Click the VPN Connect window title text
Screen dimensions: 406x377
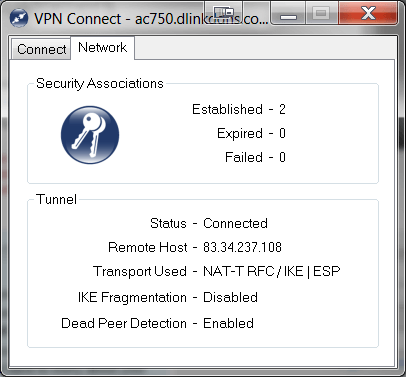151,19
